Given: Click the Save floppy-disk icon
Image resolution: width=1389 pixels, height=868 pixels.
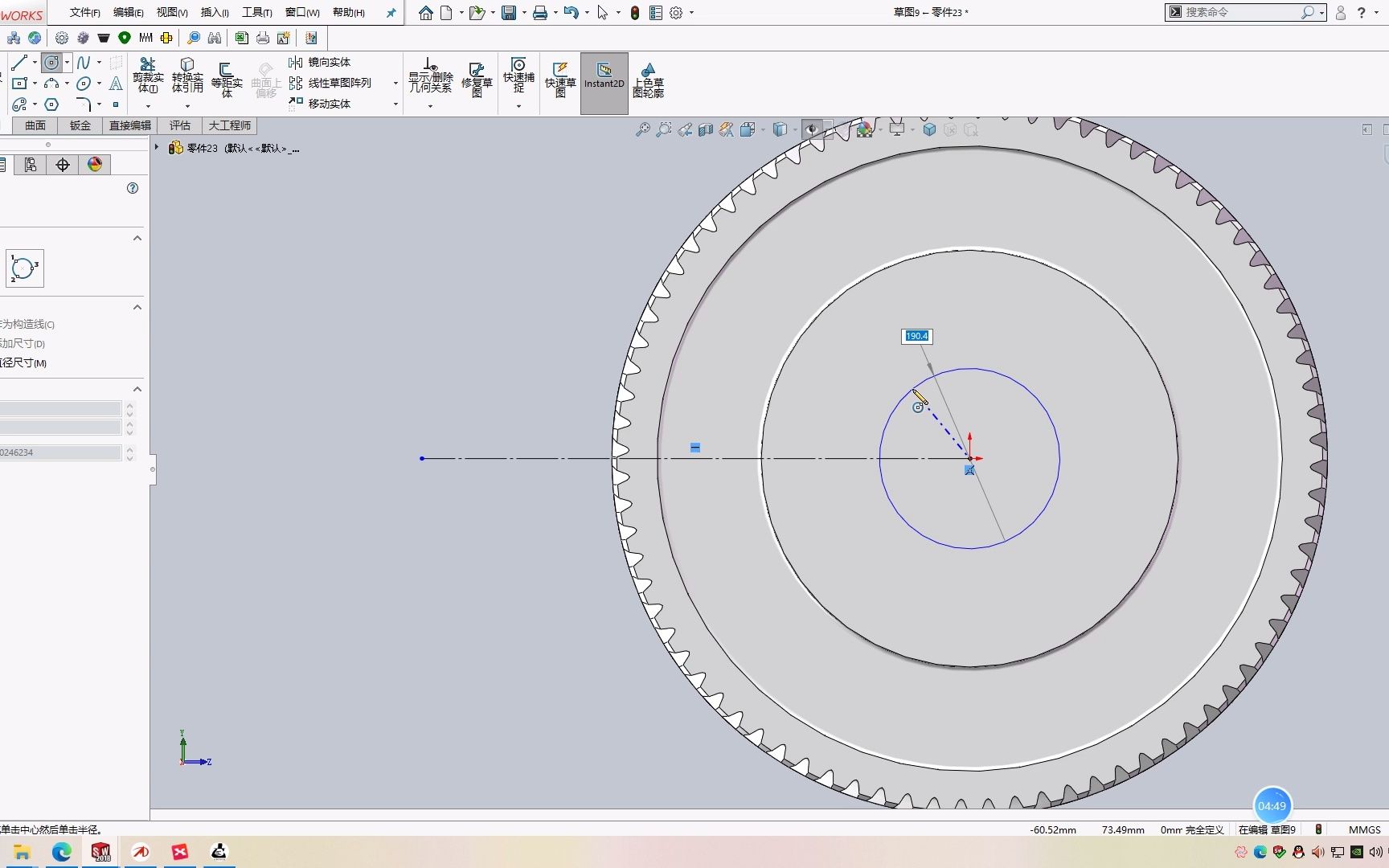Looking at the screenshot, I should [509, 13].
